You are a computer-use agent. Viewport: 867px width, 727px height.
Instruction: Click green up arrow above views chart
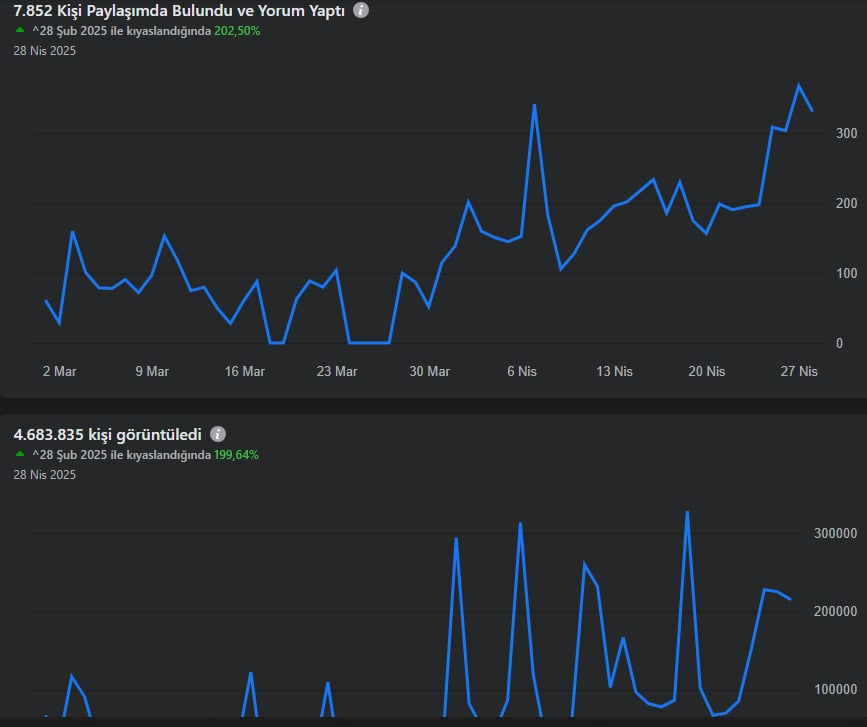[x=20, y=454]
